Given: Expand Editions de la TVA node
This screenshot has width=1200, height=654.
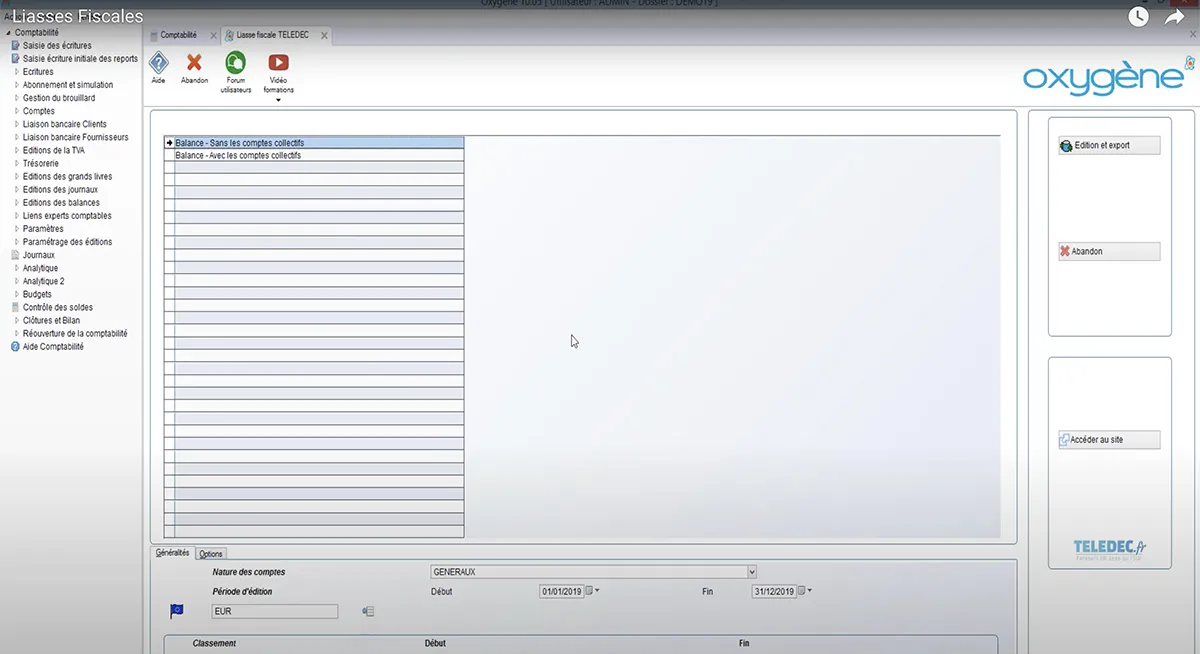Looking at the screenshot, I should (x=16, y=150).
